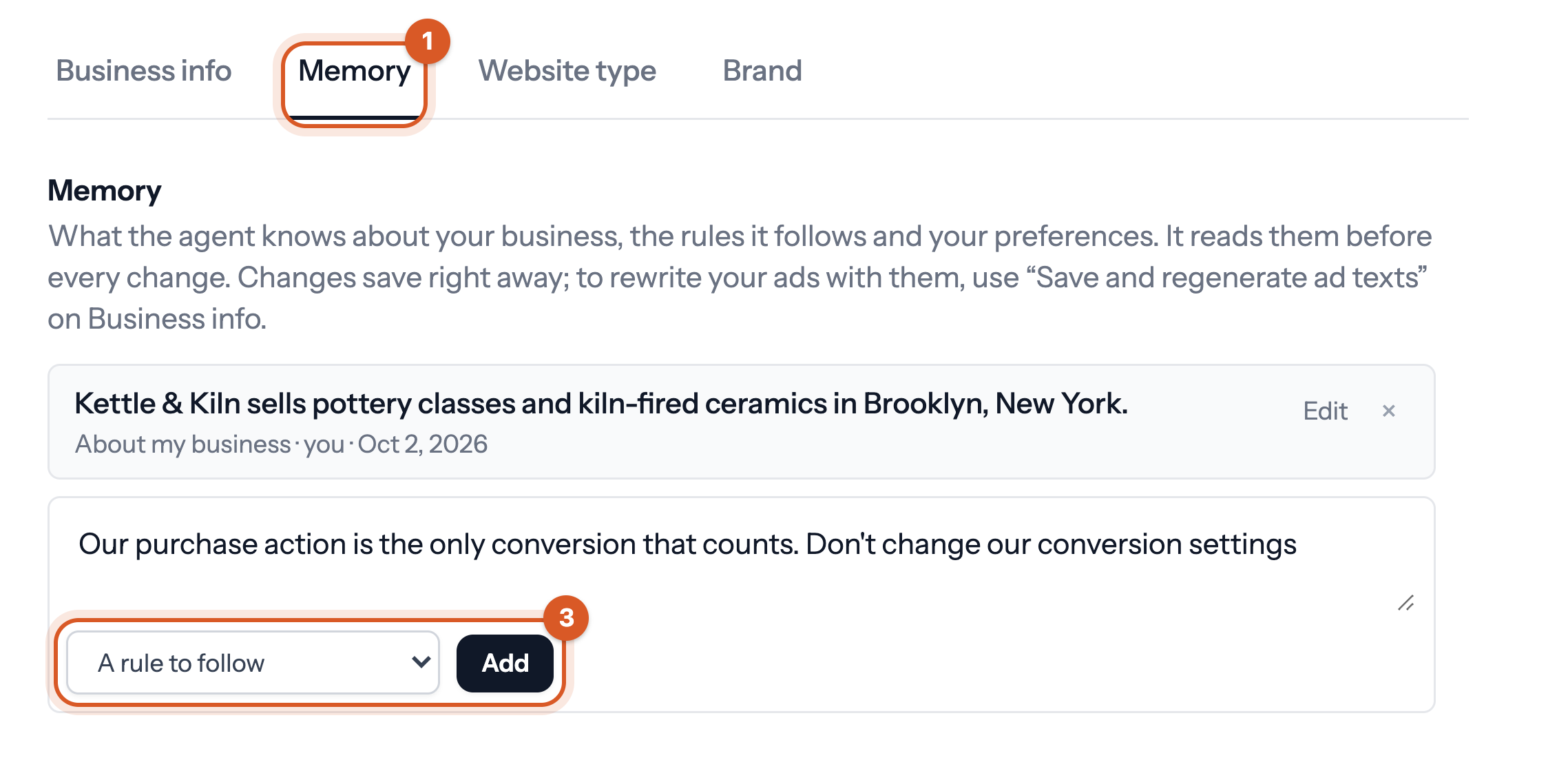
Task: Click the orange step 1 badge
Action: (x=428, y=41)
